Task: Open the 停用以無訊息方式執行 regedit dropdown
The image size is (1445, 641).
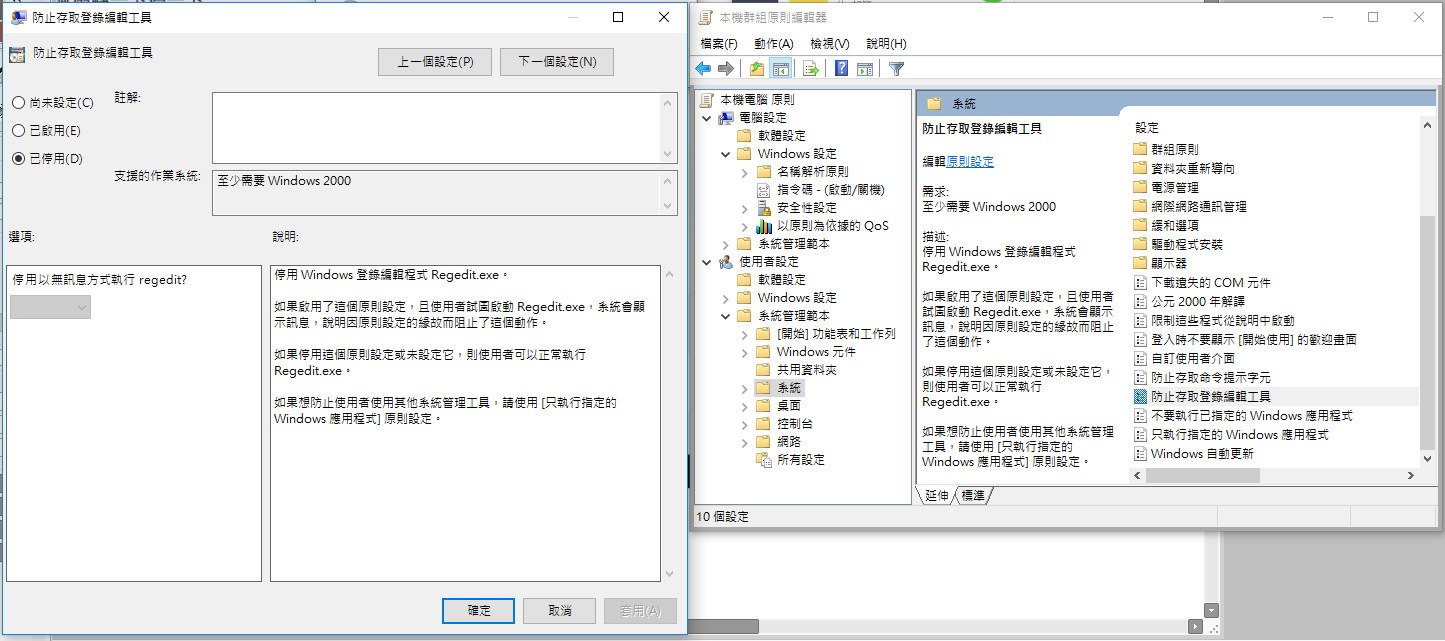Action: [49, 307]
